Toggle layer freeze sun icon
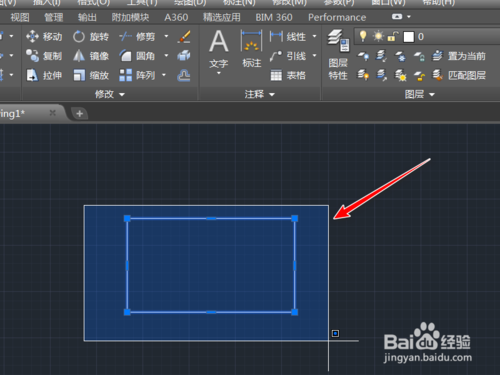The height and width of the screenshot is (375, 500). [378, 36]
